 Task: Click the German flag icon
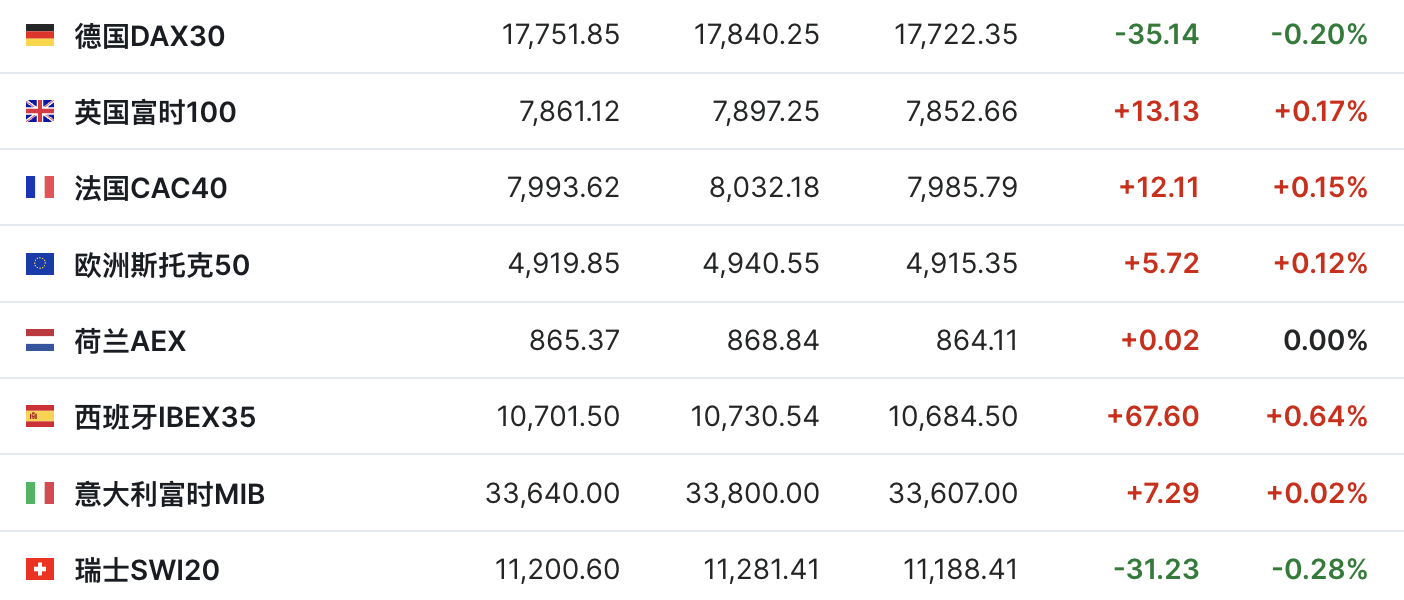(40, 35)
